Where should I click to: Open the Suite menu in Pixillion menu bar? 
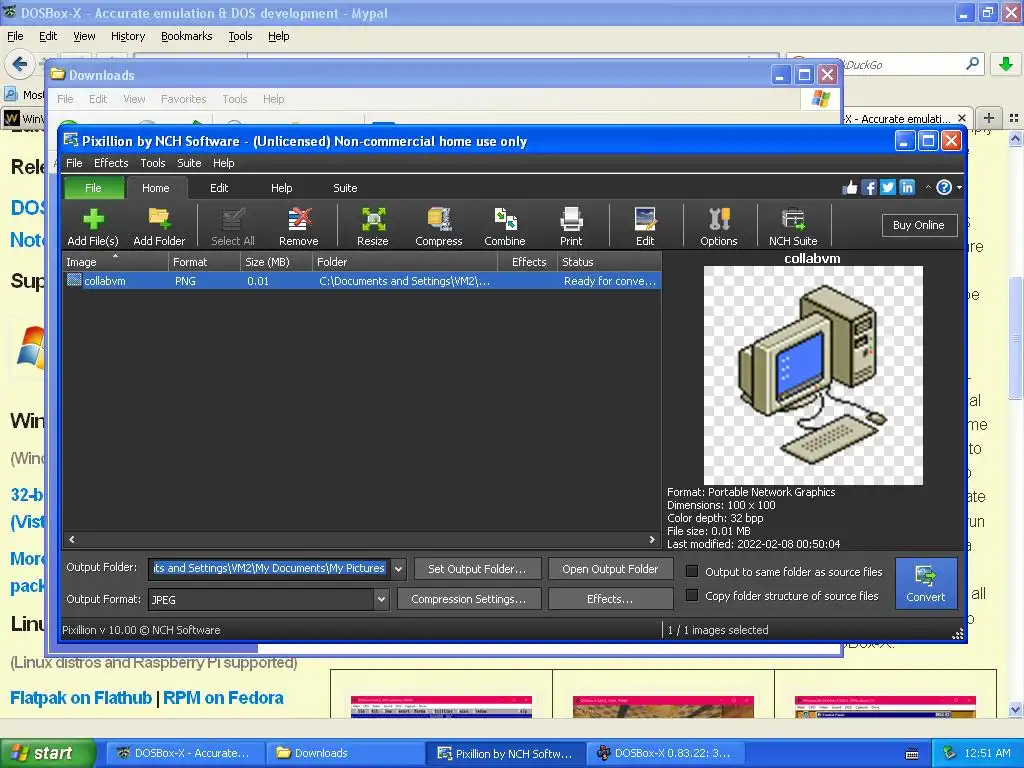tap(189, 163)
